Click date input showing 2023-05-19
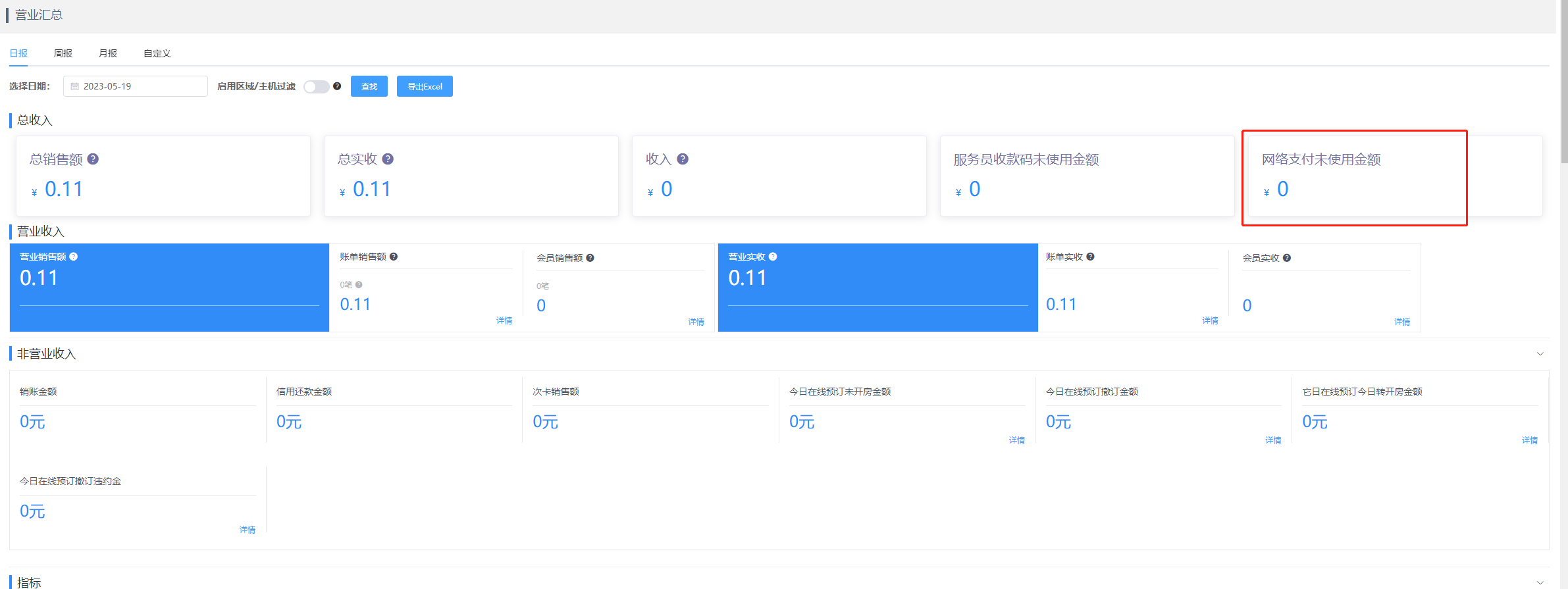 (136, 86)
